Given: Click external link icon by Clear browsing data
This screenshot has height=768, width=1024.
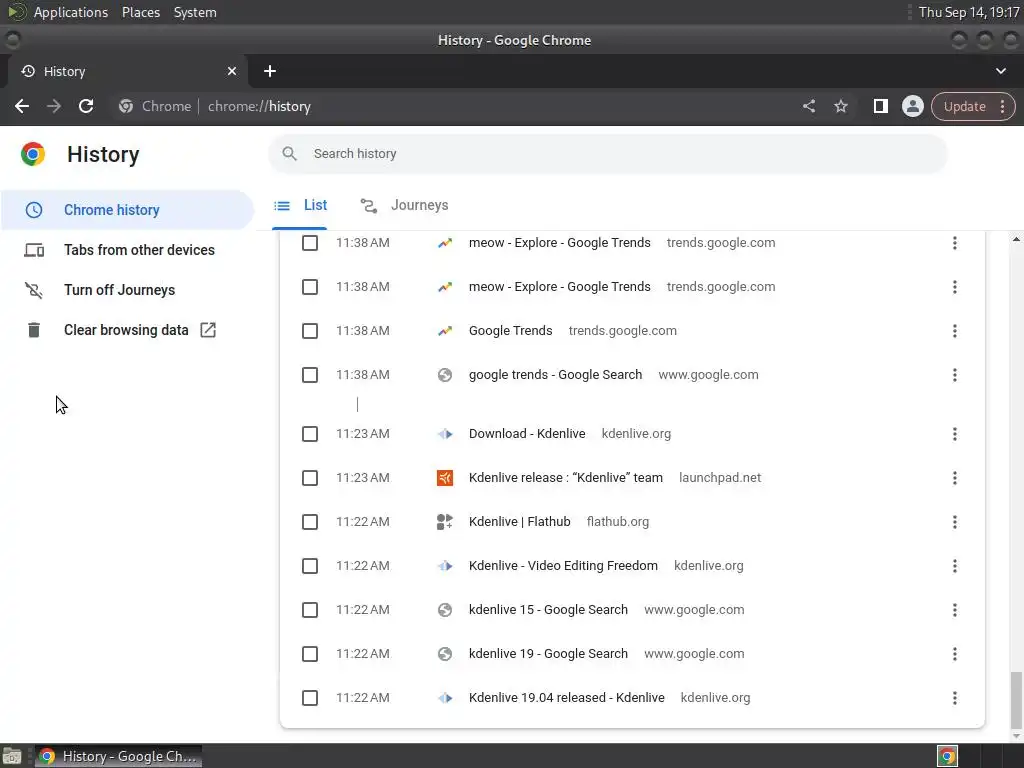Looking at the screenshot, I should point(208,330).
